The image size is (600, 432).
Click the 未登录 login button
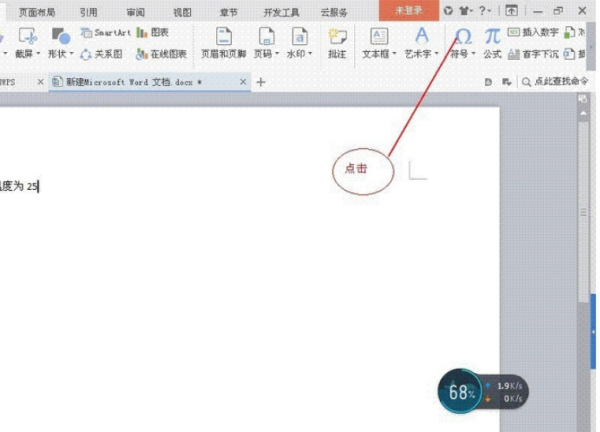click(x=409, y=10)
